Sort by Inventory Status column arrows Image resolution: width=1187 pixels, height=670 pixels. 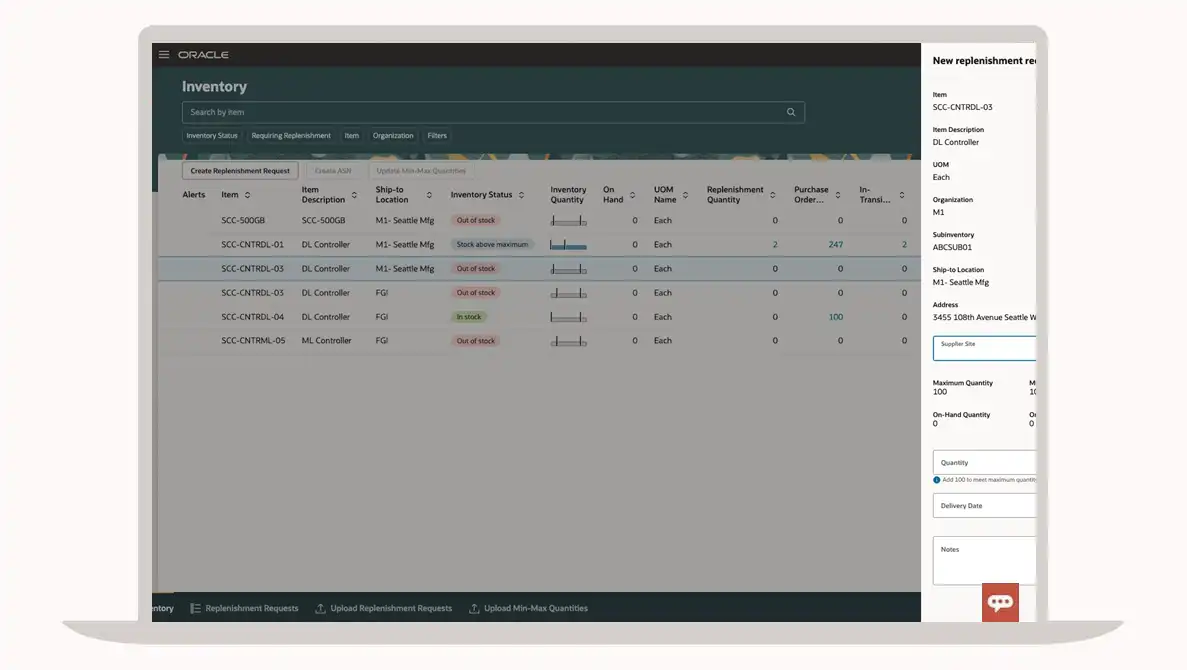coord(521,195)
